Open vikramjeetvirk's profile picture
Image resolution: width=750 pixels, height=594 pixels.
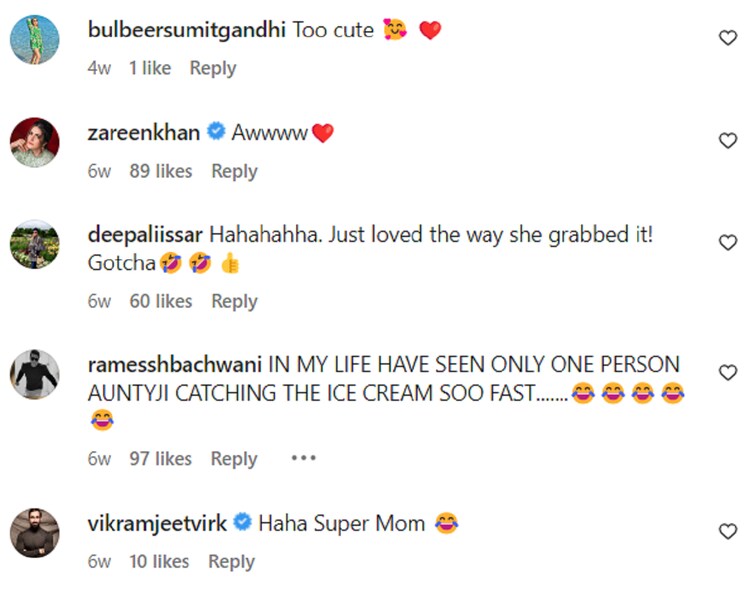click(34, 533)
